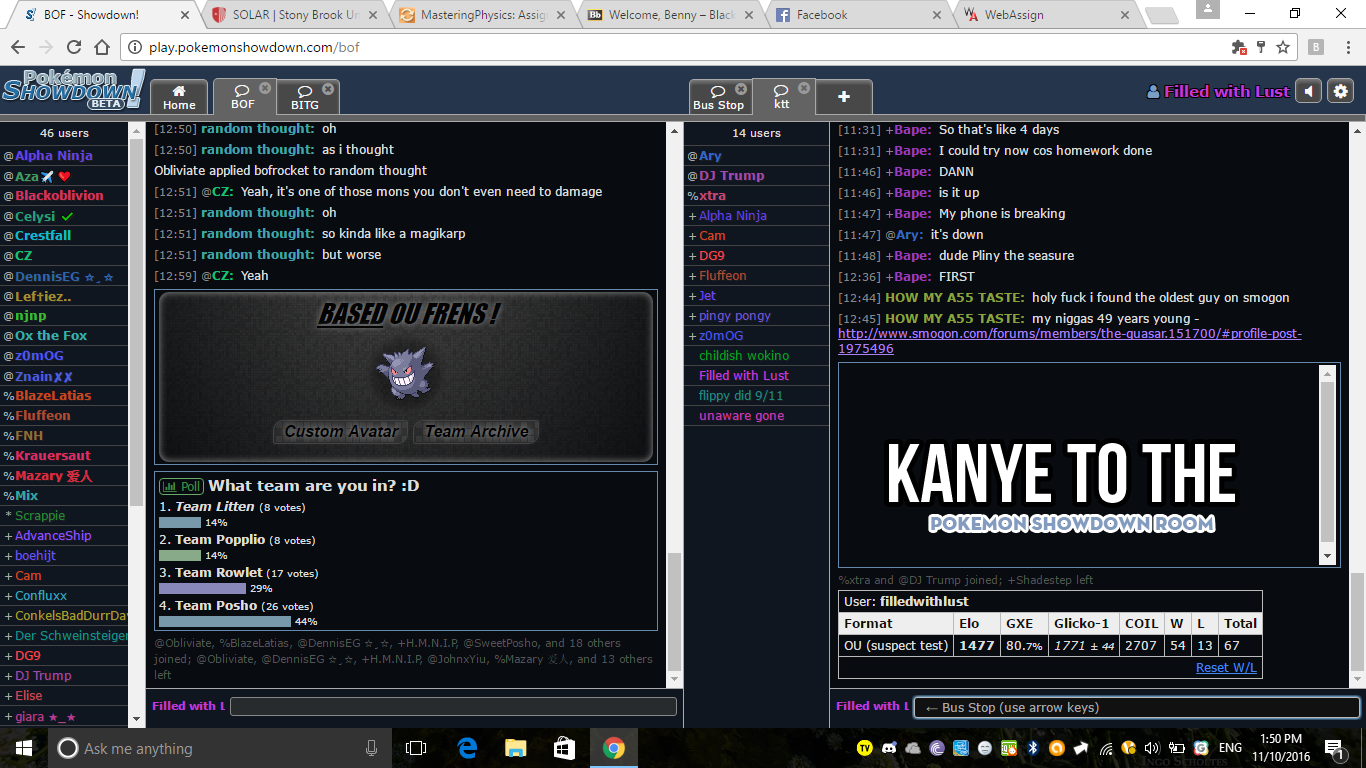Open Wi-Fi network tray icon
The width and height of the screenshot is (1366, 768).
(1105, 748)
